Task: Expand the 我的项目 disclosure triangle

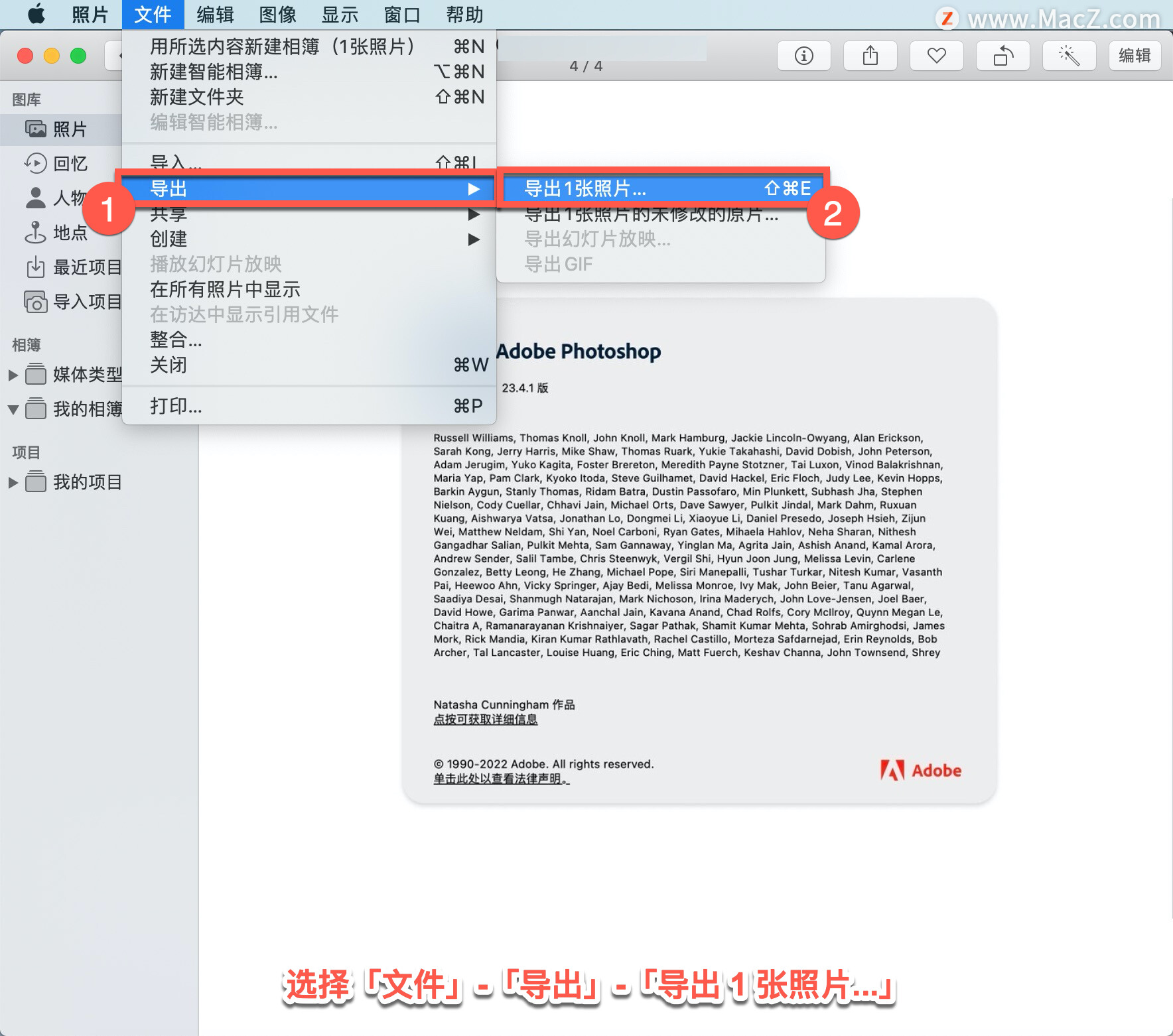Action: [x=13, y=482]
